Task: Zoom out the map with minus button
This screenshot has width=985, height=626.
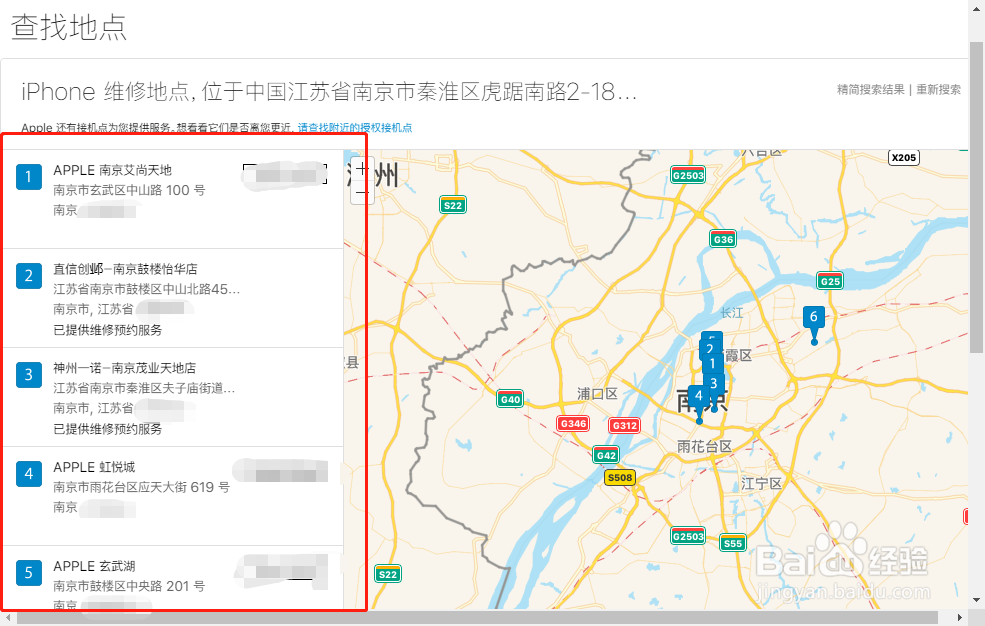Action: tap(362, 192)
